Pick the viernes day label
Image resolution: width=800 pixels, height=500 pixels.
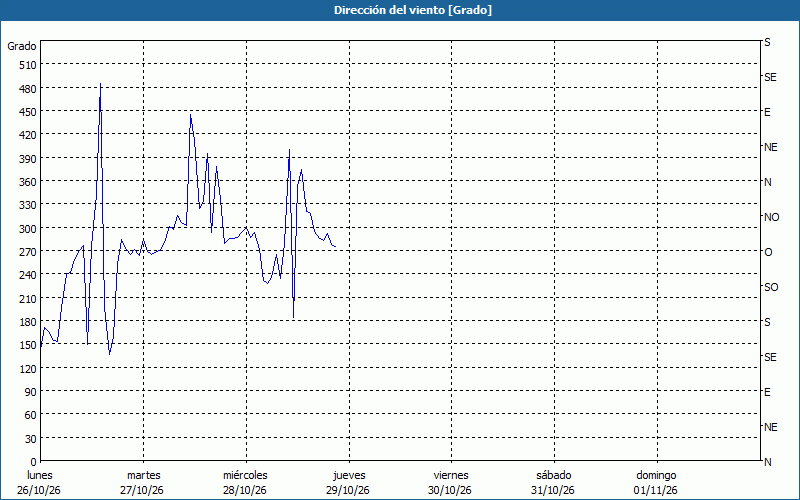tap(451, 475)
